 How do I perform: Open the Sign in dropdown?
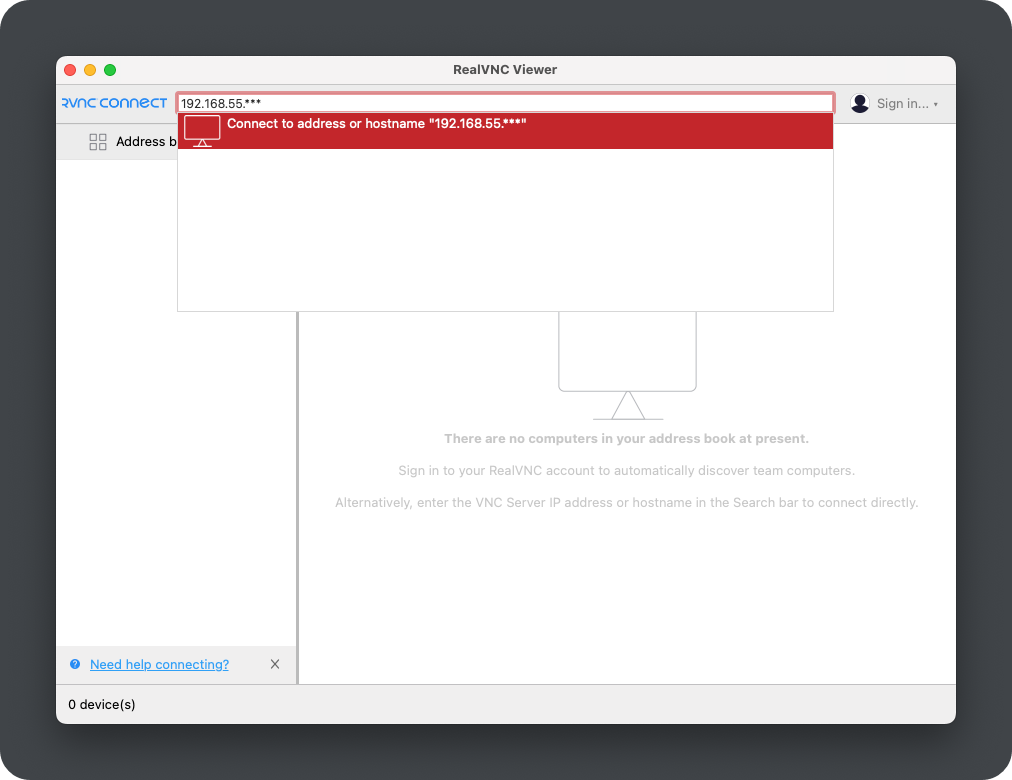(x=907, y=103)
